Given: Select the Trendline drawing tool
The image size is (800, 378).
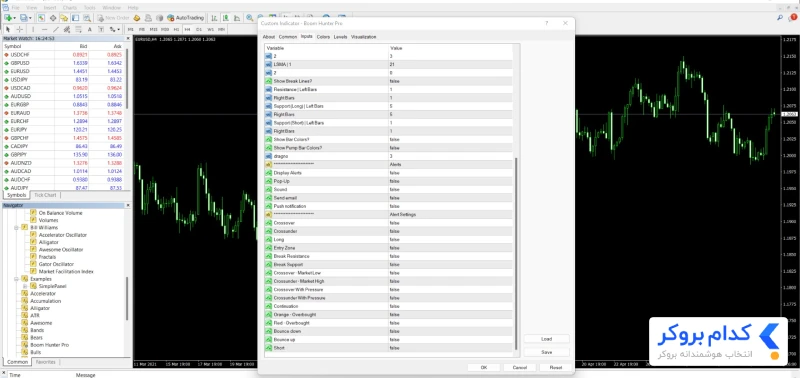Looking at the screenshot, I should (56, 29).
